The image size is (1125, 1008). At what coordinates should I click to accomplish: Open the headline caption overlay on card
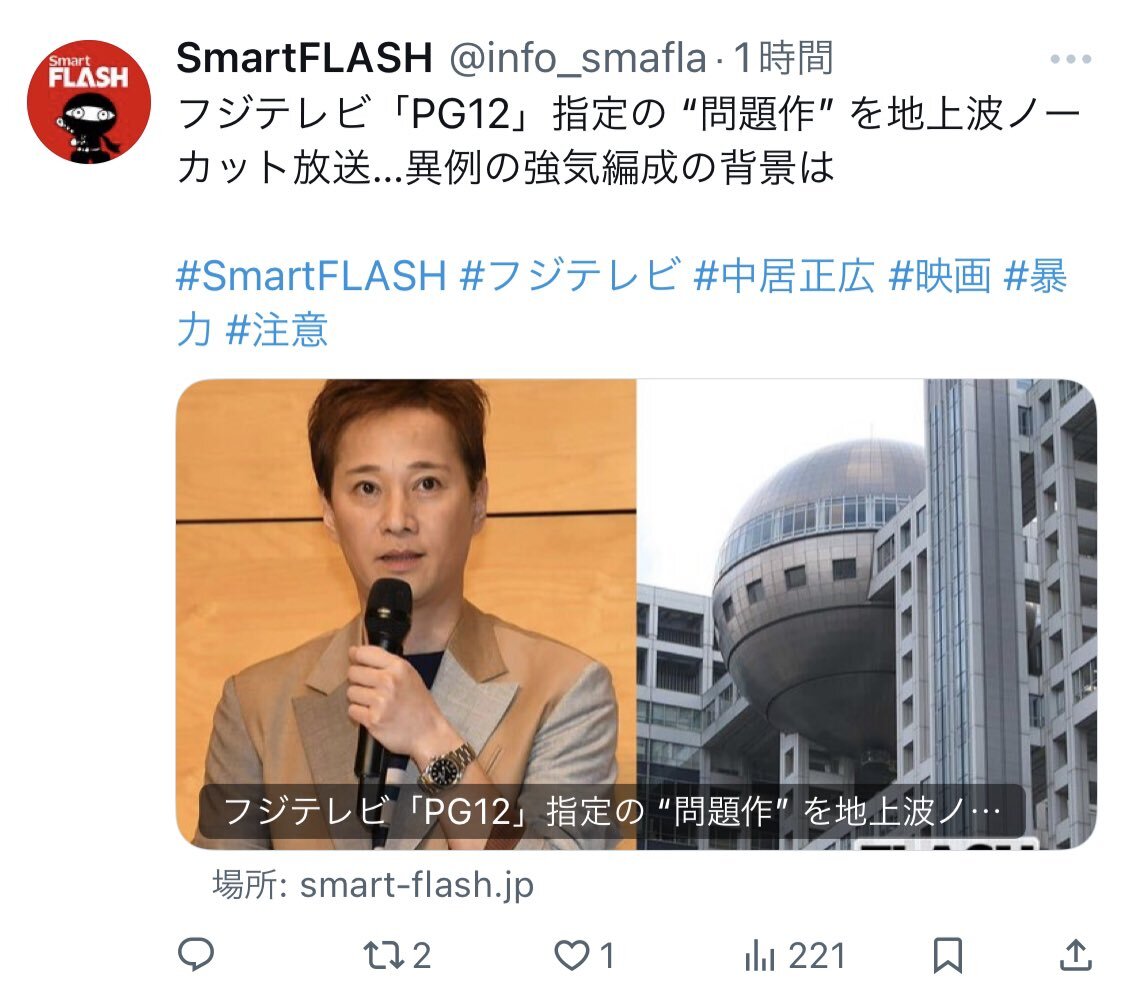(x=611, y=811)
